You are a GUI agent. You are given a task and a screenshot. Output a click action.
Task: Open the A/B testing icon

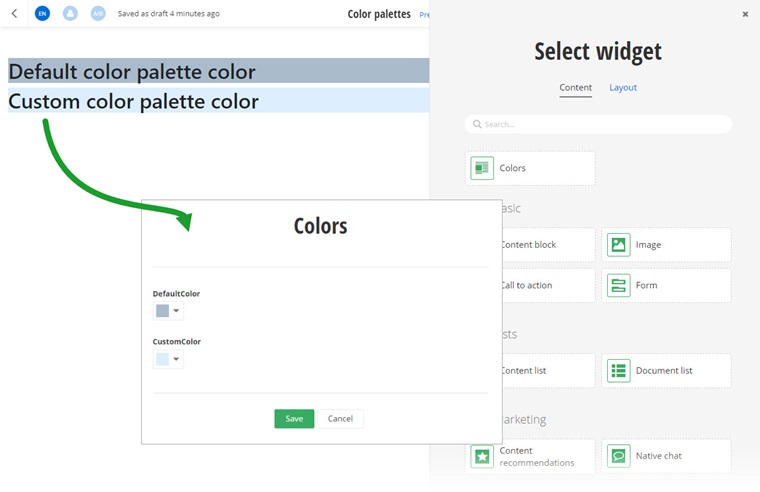coord(97,14)
